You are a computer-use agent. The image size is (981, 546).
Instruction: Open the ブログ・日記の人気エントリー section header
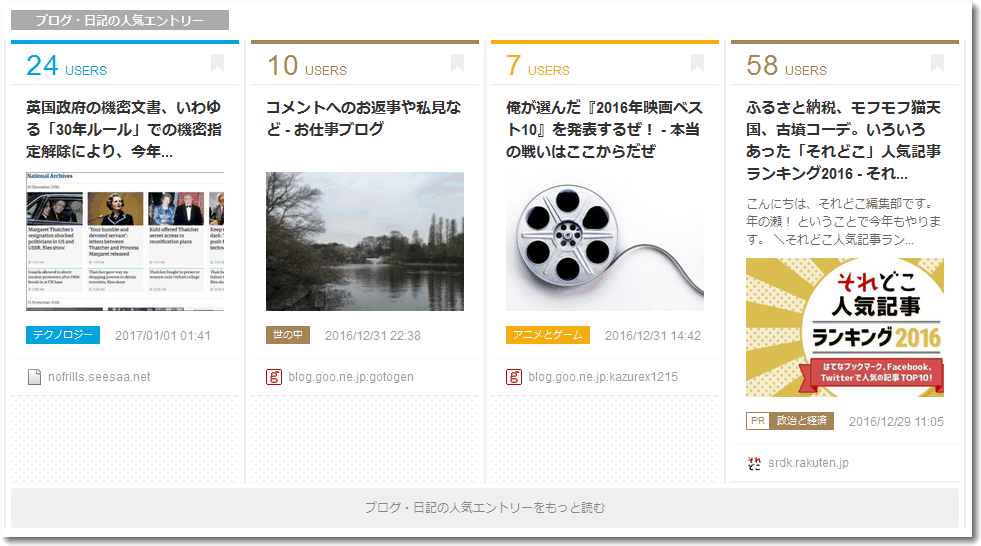tap(119, 20)
